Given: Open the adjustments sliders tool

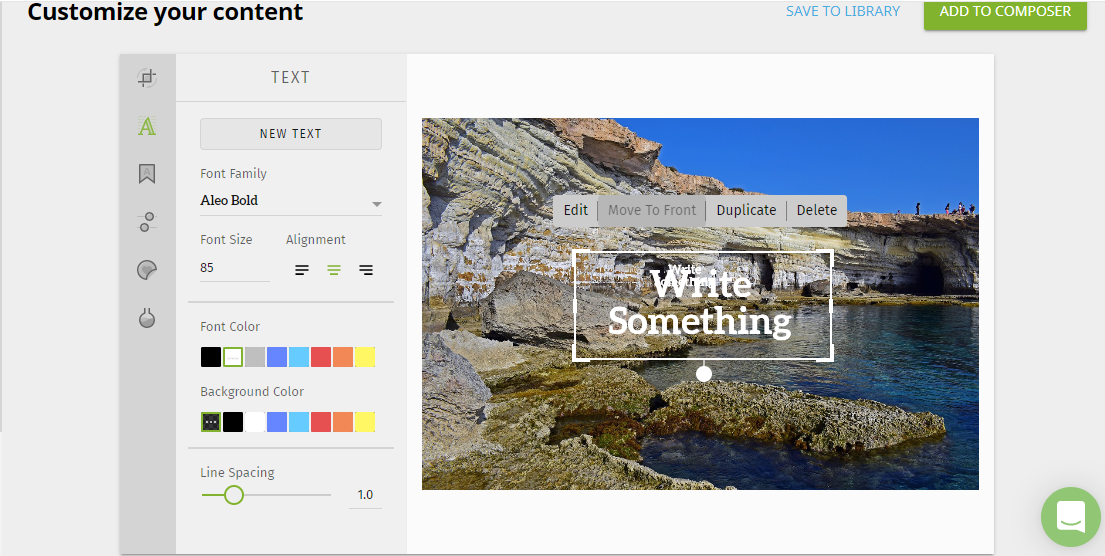Looking at the screenshot, I should [147, 222].
